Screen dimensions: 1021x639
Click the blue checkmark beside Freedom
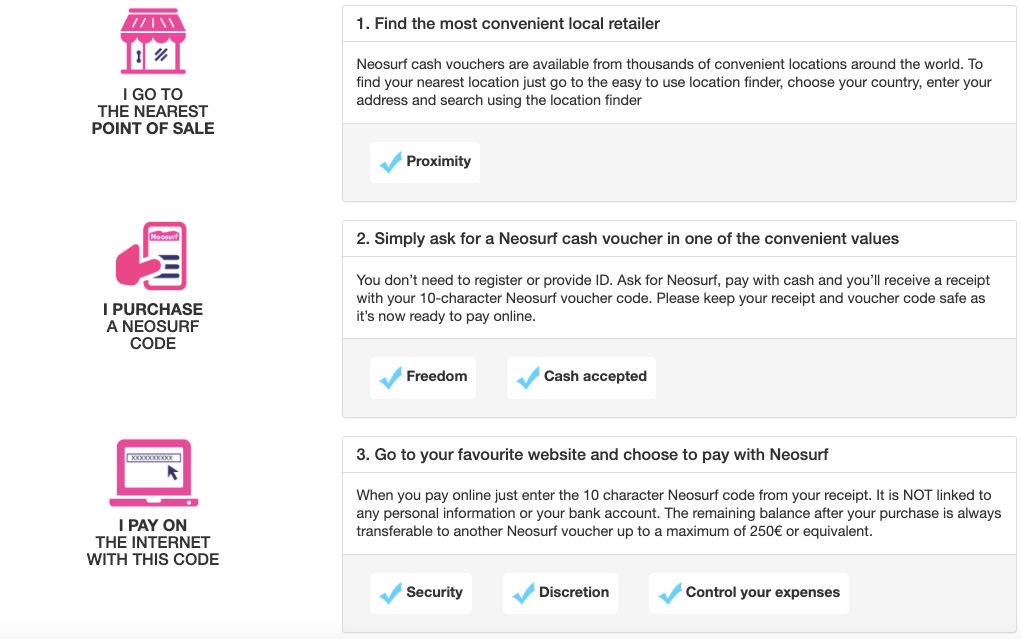pyautogui.click(x=390, y=377)
